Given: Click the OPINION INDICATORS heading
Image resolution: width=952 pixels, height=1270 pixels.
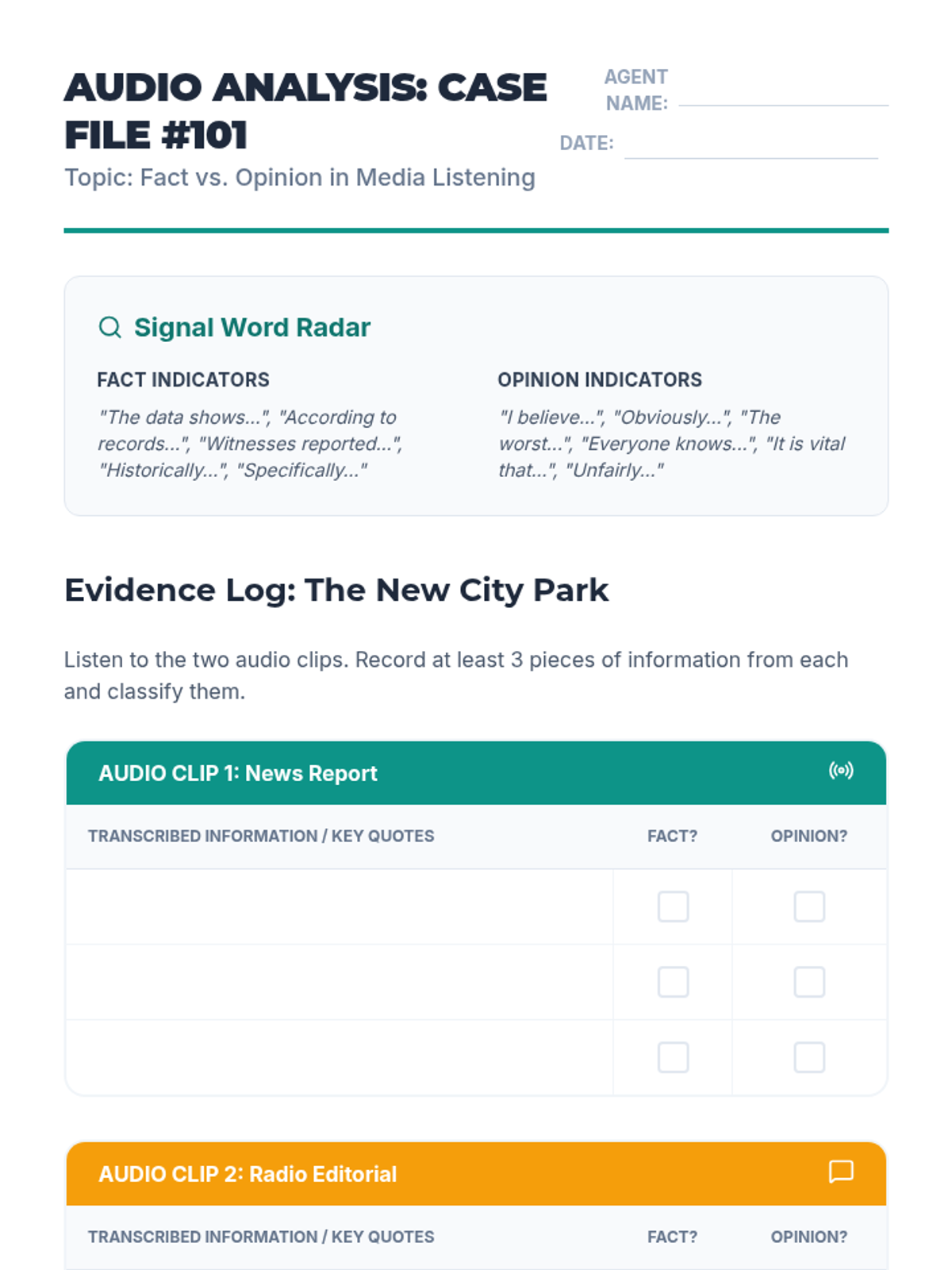Looking at the screenshot, I should pos(600,379).
